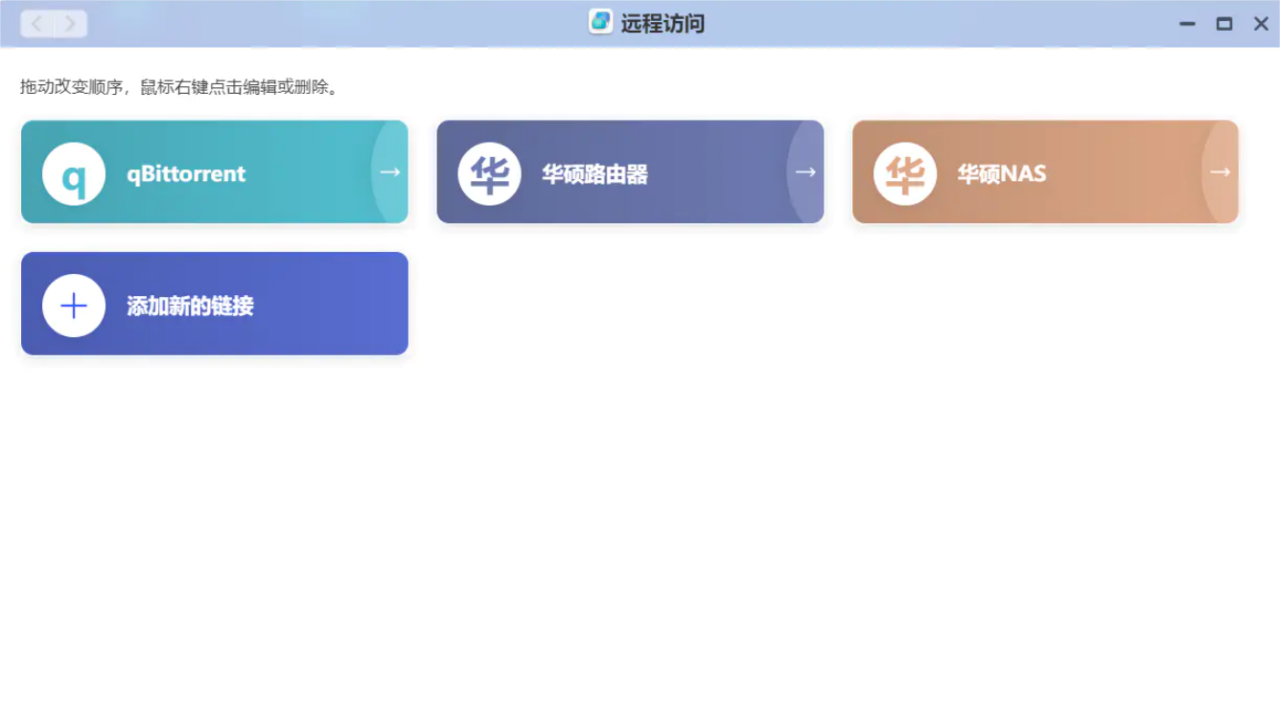Viewport: 1280px width, 705px height.
Task: Go back with the left chevron button
Action: 37,23
